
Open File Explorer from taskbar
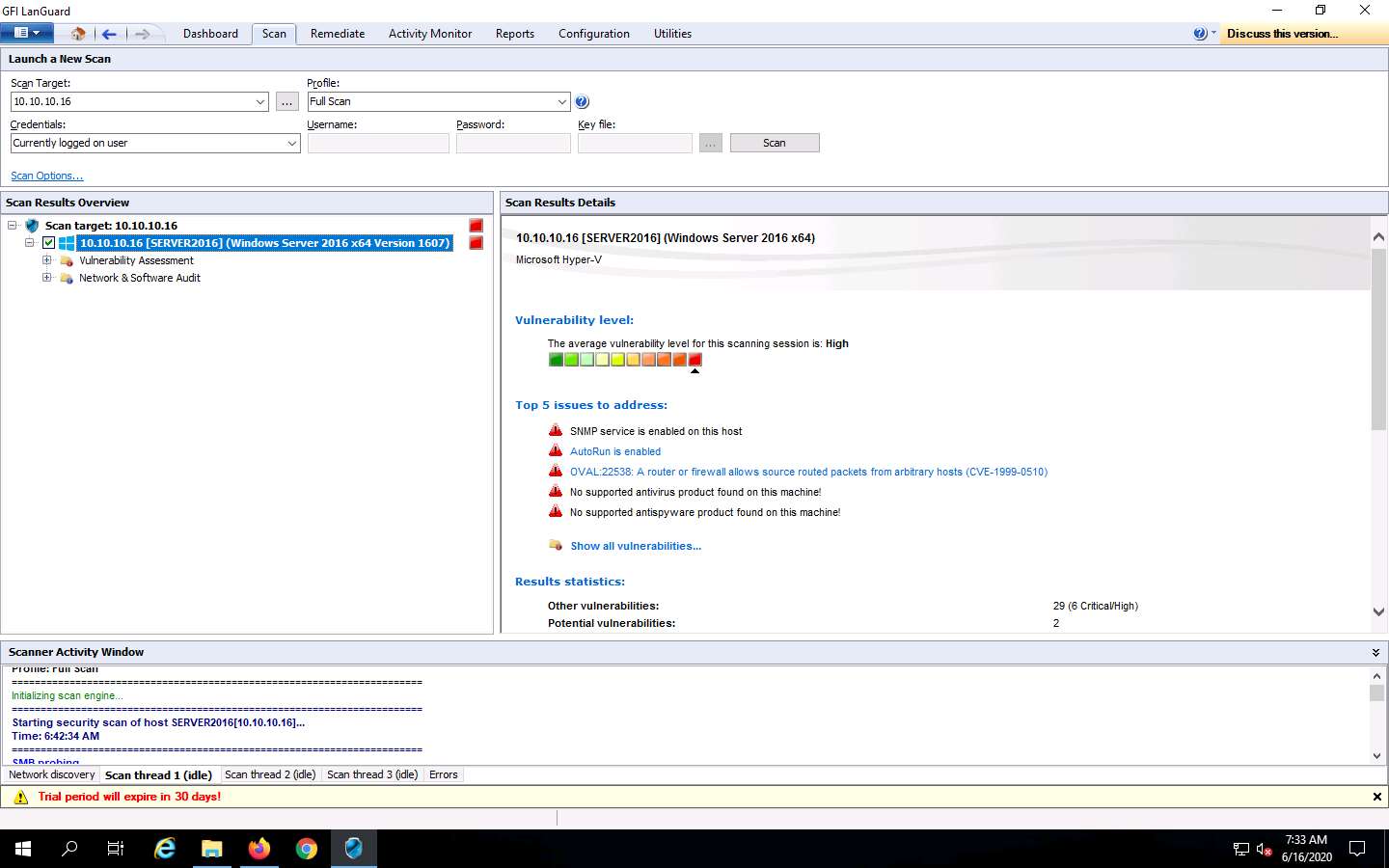click(212, 849)
